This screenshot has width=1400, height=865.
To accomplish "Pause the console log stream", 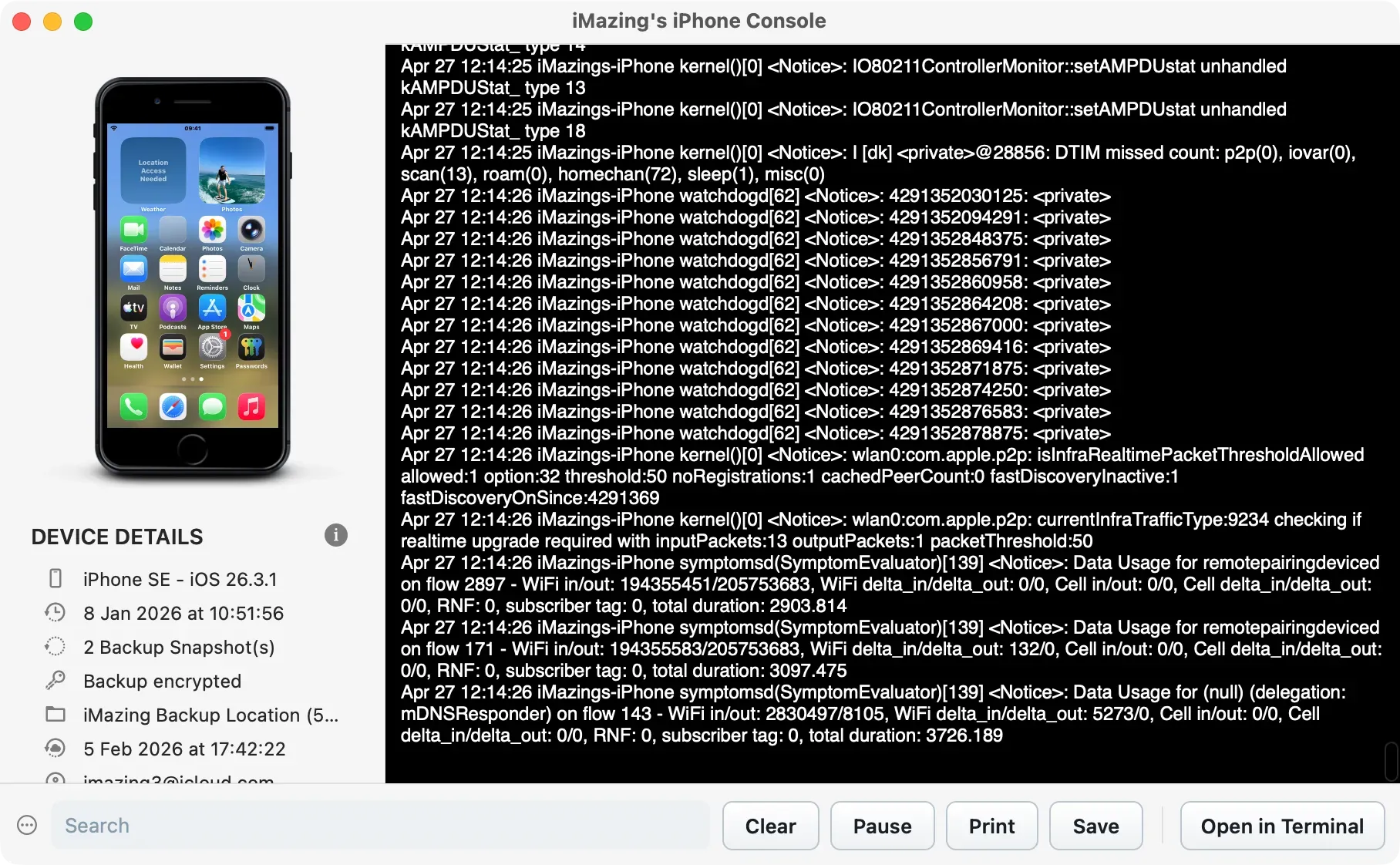I will pyautogui.click(x=882, y=826).
